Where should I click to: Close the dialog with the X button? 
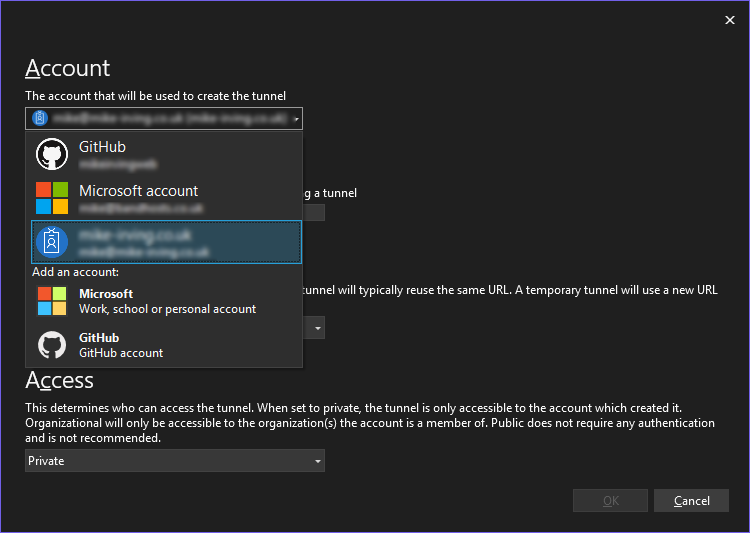click(729, 19)
